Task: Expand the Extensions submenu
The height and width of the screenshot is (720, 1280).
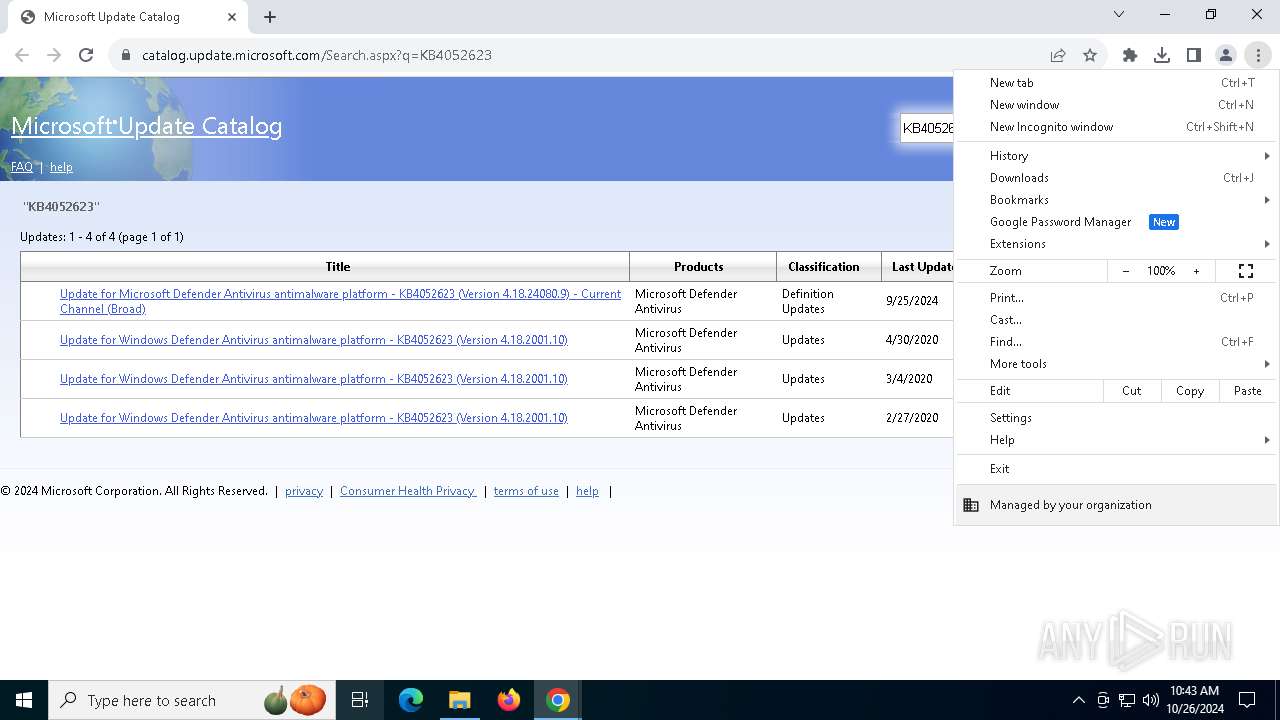Action: click(x=1116, y=244)
